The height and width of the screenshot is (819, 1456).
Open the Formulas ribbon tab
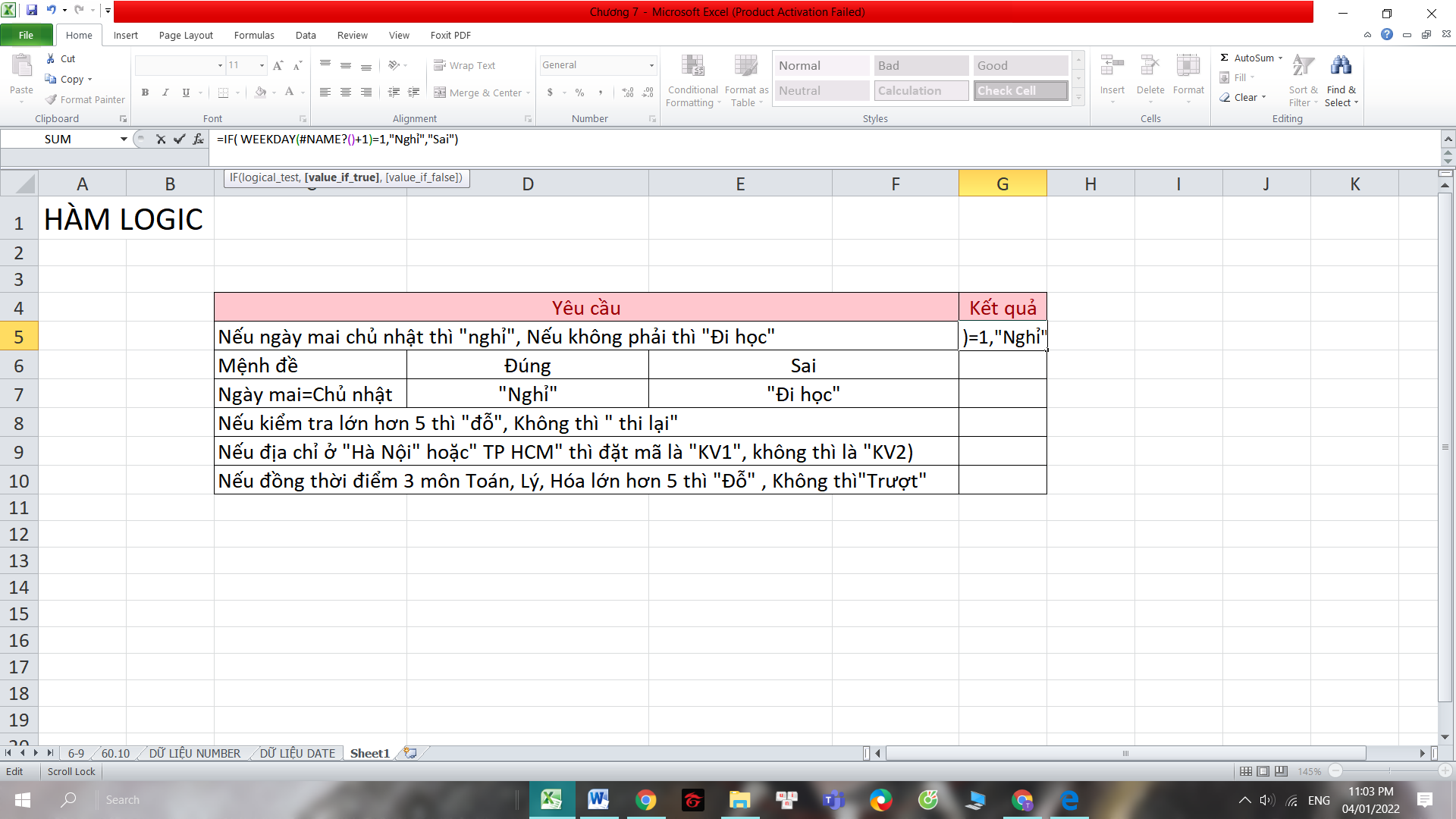coord(253,35)
